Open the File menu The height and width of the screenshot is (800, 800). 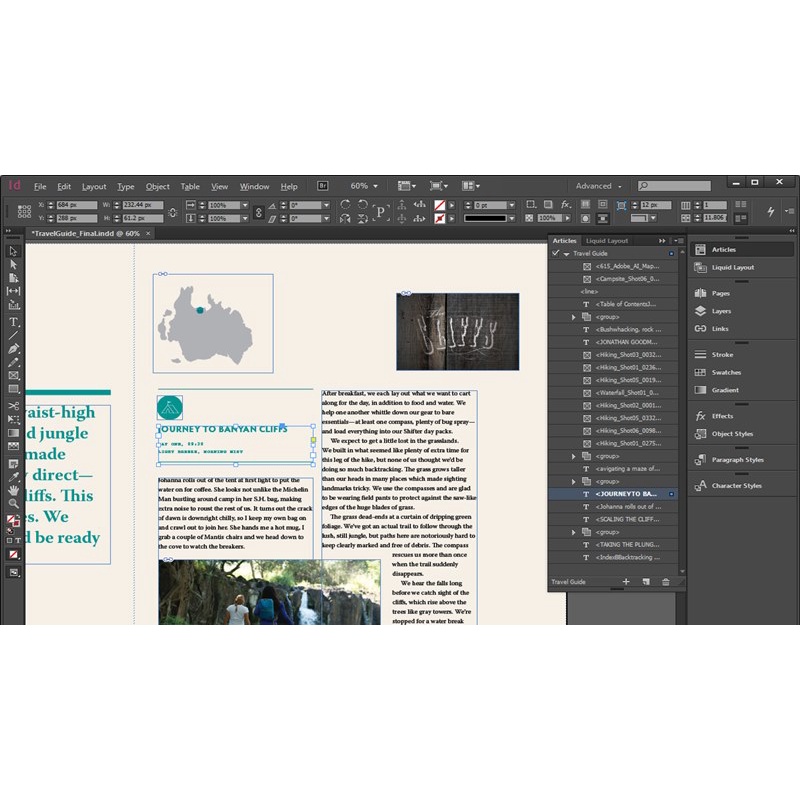coord(40,186)
